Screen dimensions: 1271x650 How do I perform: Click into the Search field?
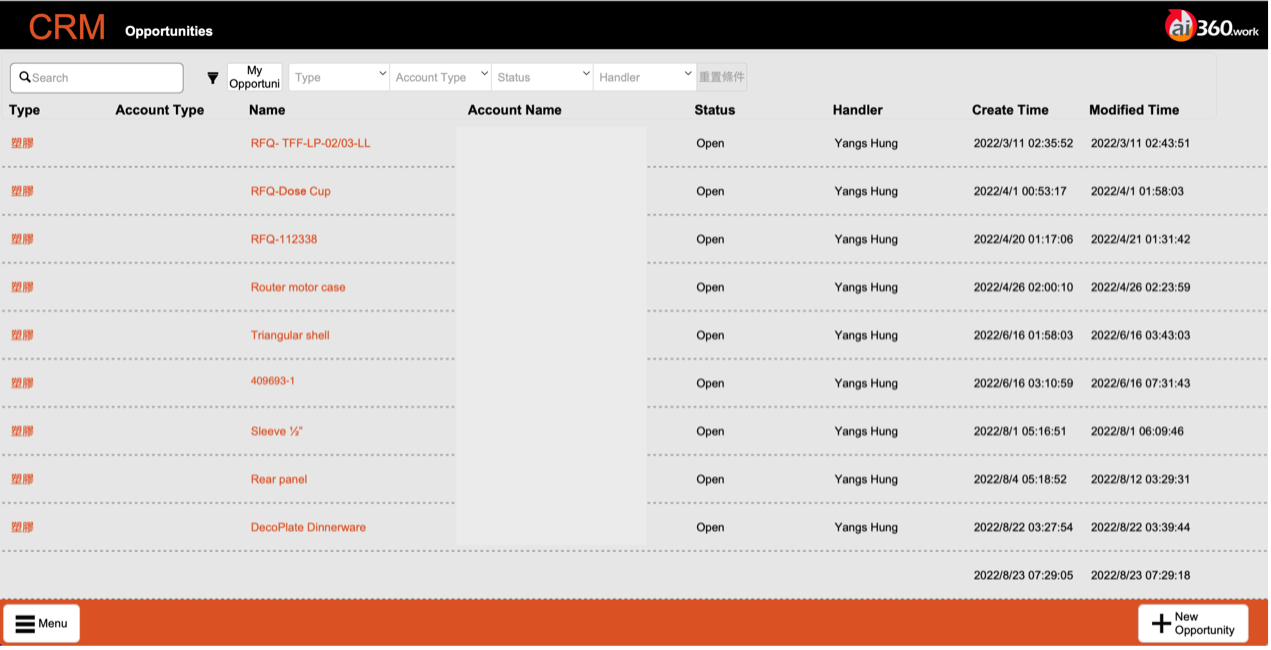pos(100,78)
